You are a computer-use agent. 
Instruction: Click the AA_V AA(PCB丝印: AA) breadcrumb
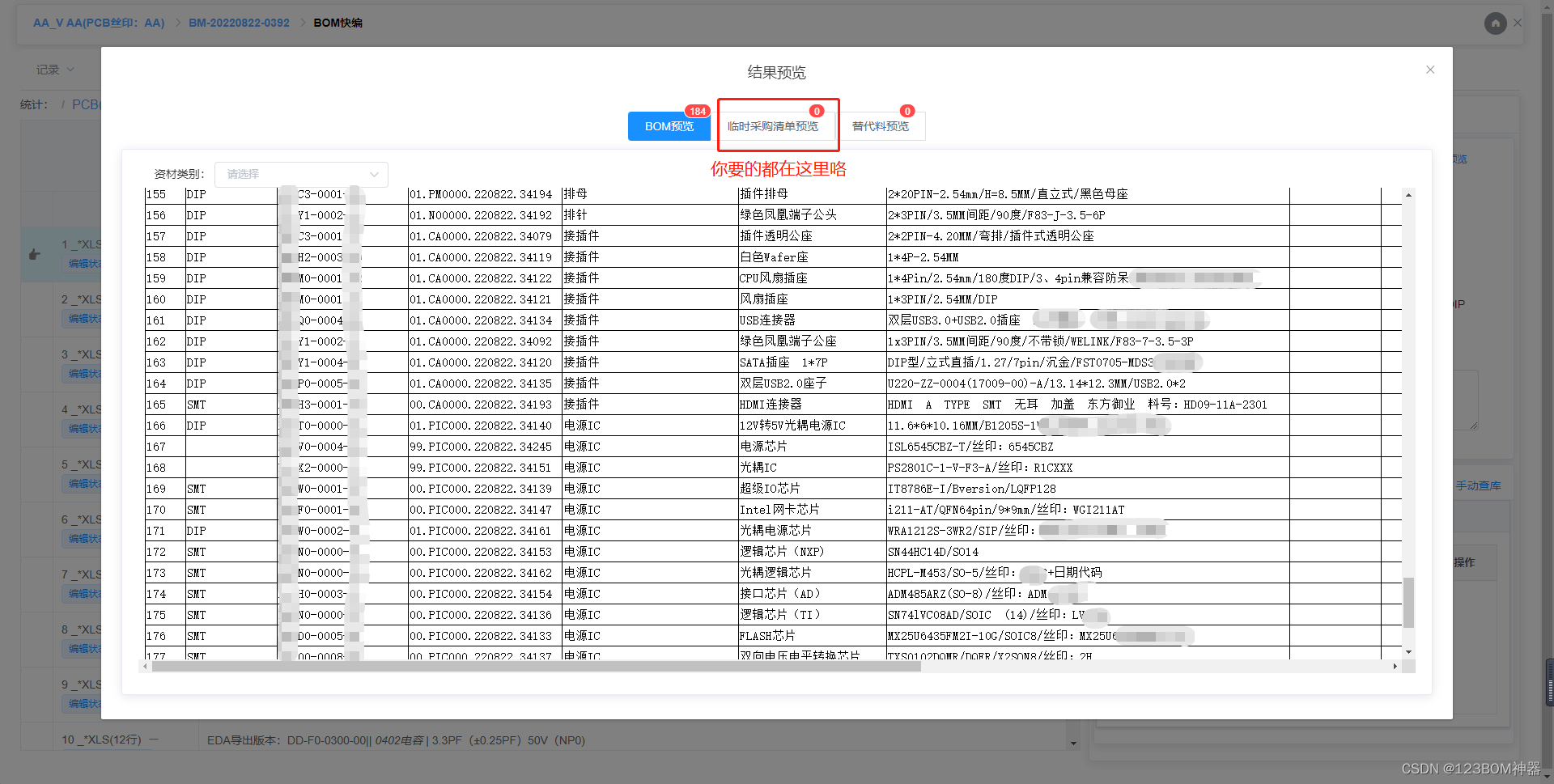point(99,23)
